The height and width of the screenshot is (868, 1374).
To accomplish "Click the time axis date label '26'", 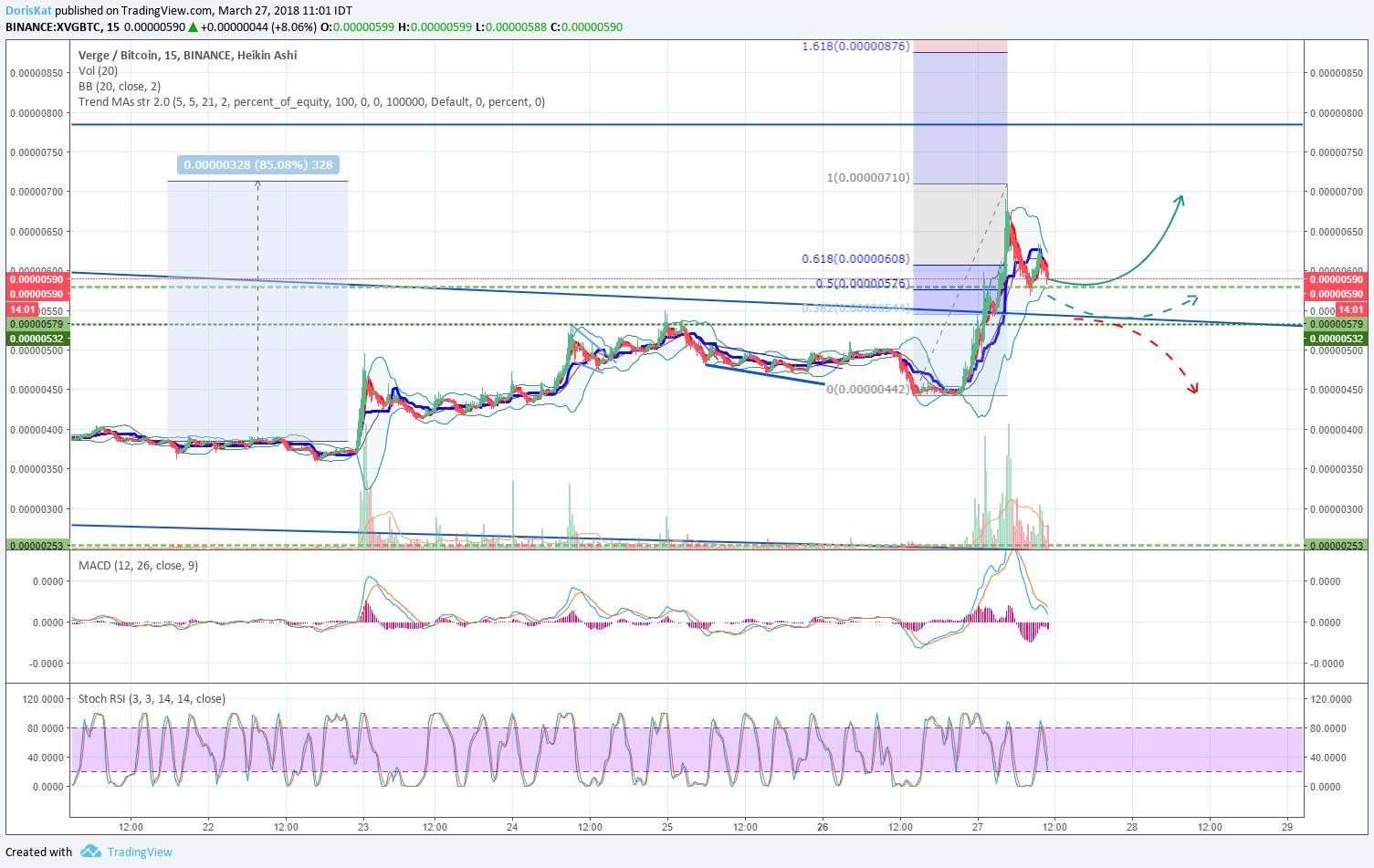I will click(x=823, y=827).
